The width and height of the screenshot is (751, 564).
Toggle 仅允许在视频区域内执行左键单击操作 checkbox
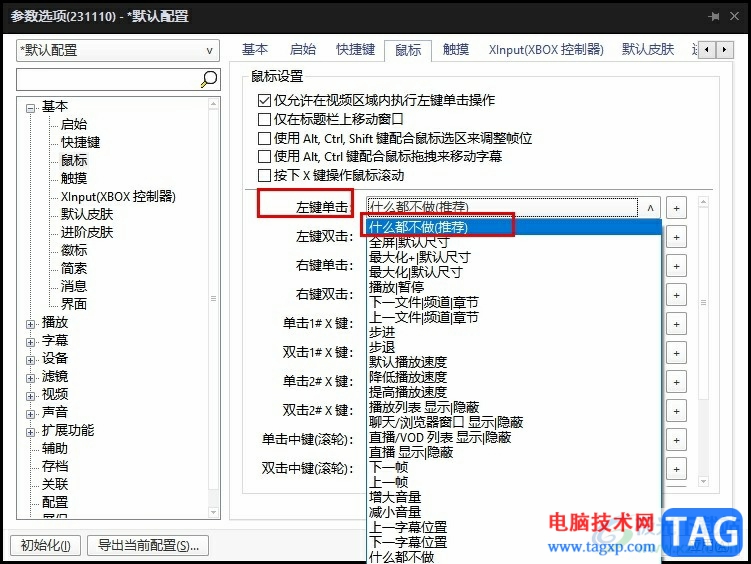tap(264, 100)
